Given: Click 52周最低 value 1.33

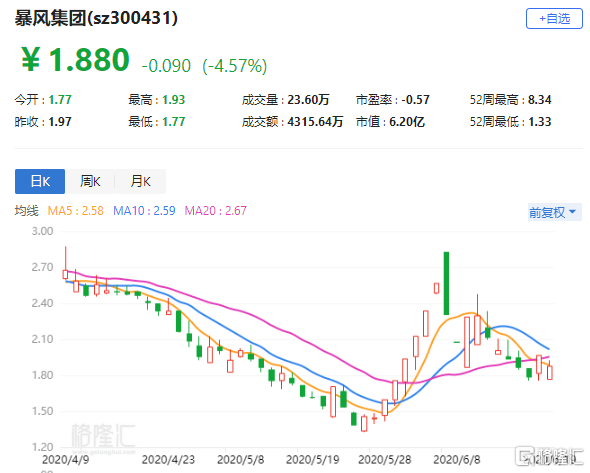Looking at the screenshot, I should pyautogui.click(x=540, y=122).
